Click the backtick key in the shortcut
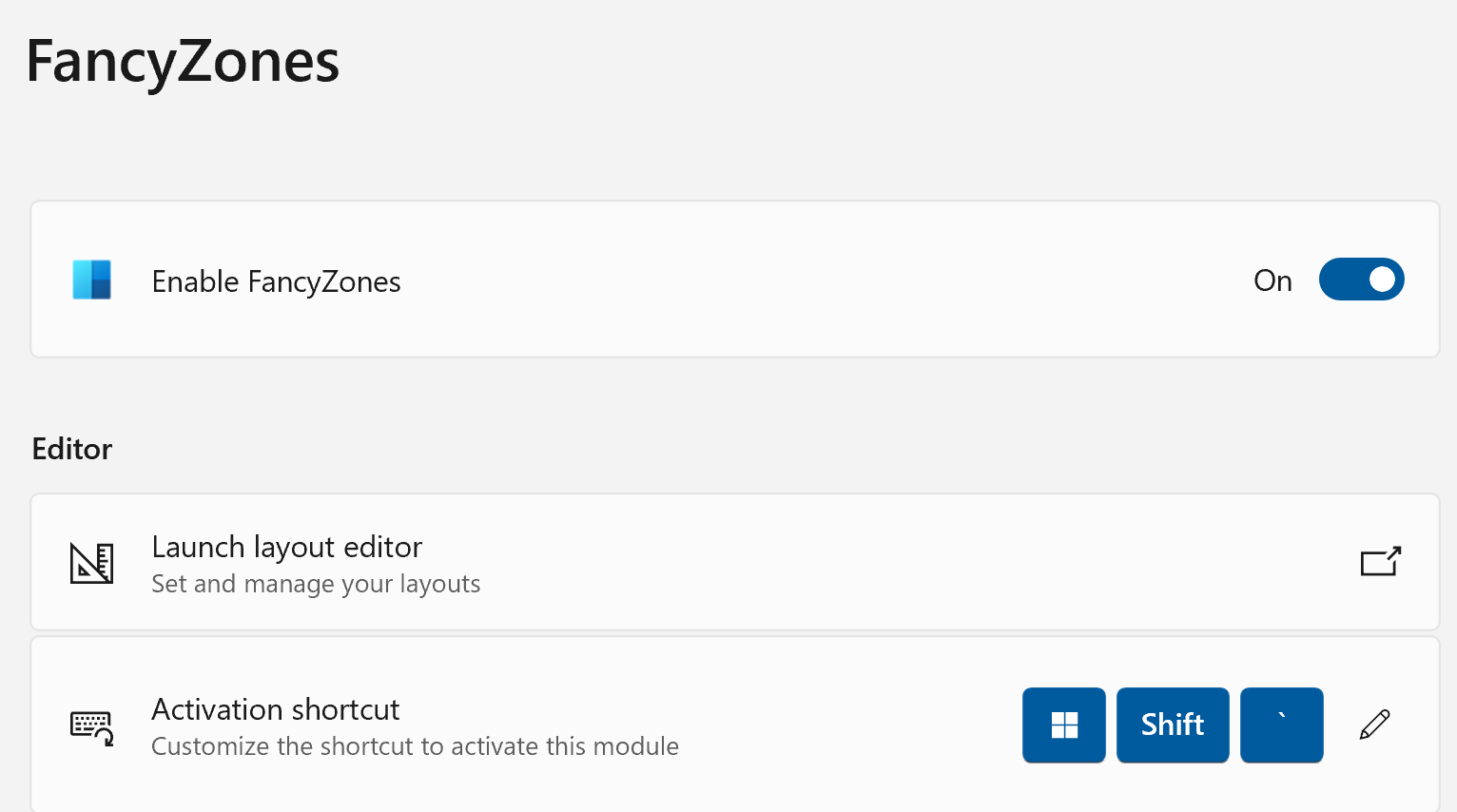 tap(1281, 725)
